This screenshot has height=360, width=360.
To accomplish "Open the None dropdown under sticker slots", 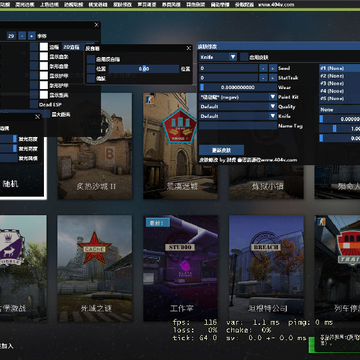I will (339, 109).
